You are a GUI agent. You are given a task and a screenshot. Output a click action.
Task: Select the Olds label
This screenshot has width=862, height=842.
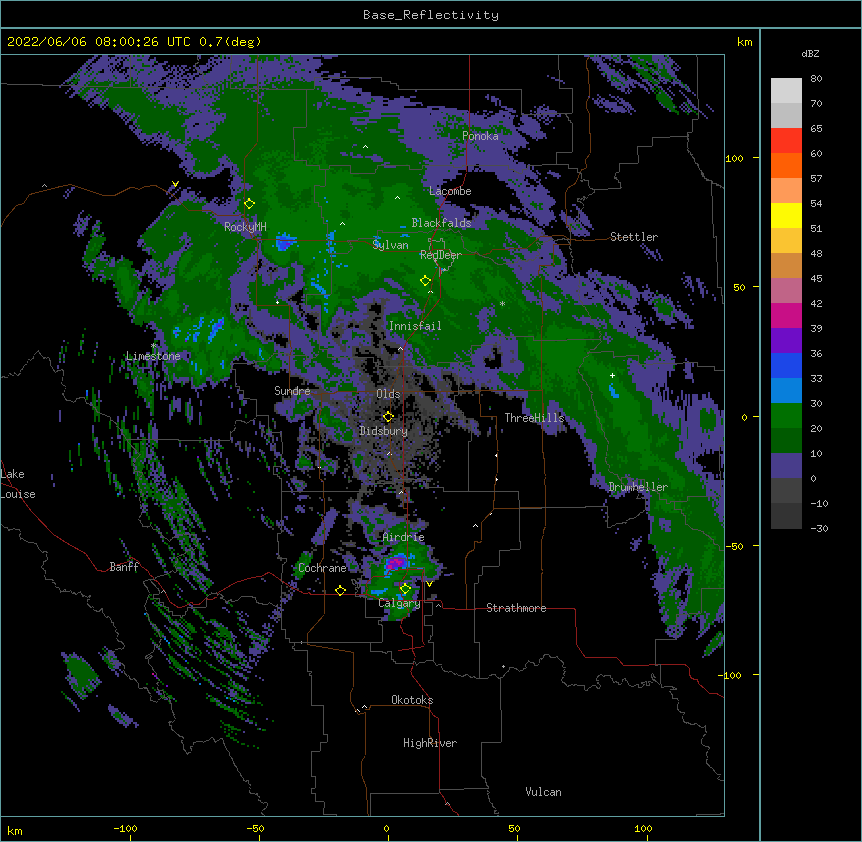coord(388,394)
